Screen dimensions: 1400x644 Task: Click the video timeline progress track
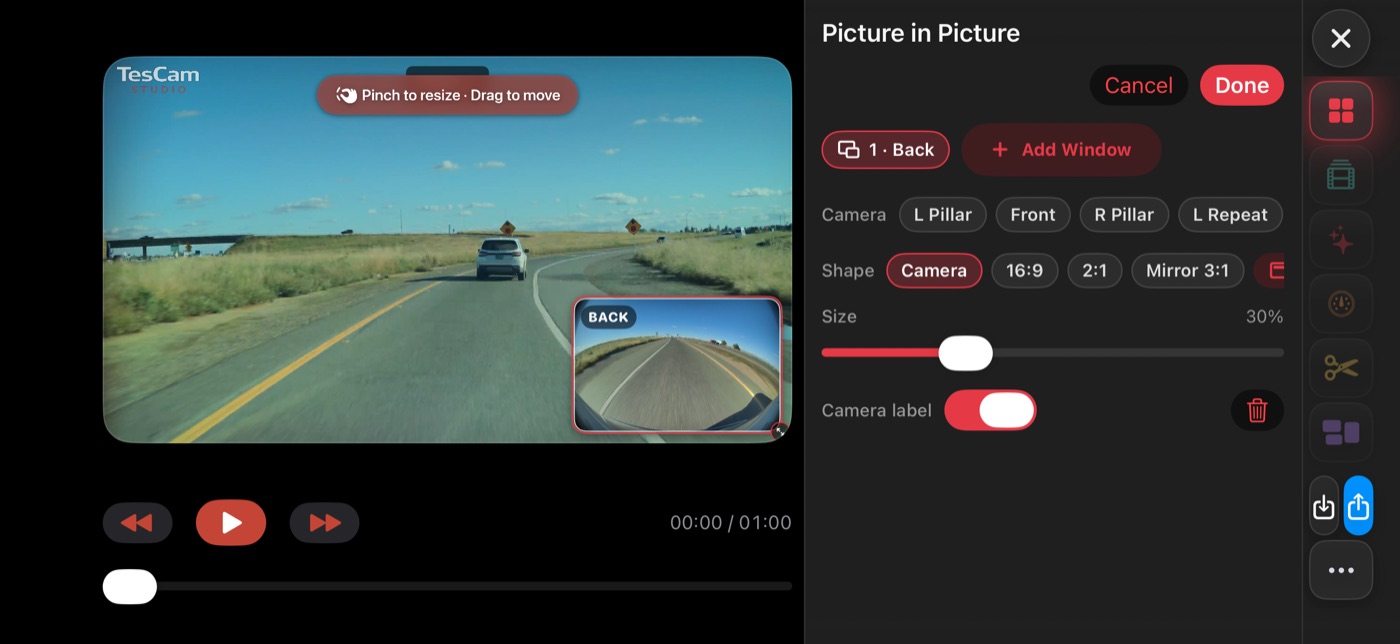point(447,586)
